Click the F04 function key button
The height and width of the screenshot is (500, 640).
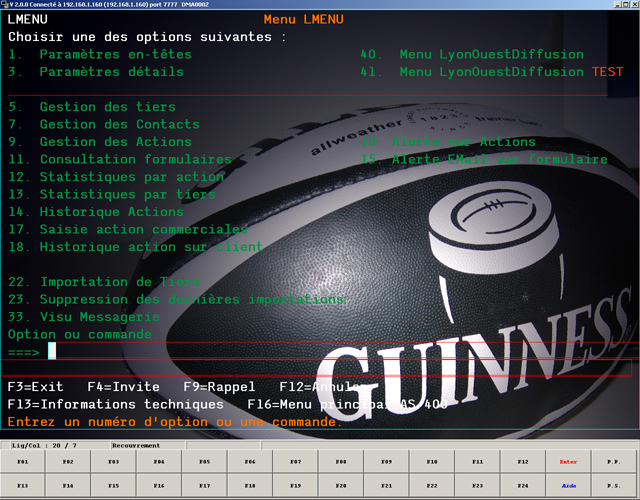(x=159, y=462)
